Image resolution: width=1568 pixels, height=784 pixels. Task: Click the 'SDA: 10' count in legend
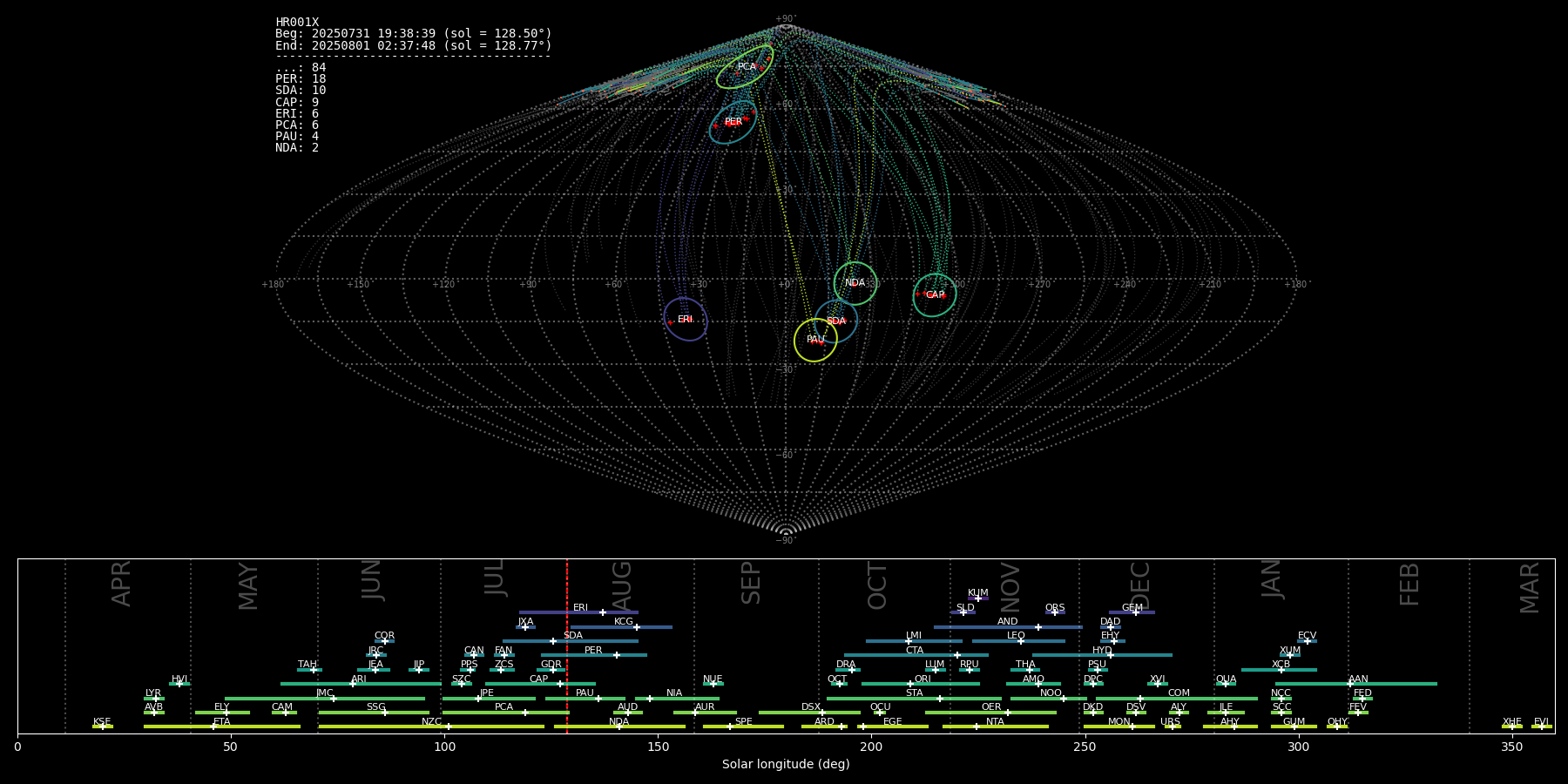301,91
